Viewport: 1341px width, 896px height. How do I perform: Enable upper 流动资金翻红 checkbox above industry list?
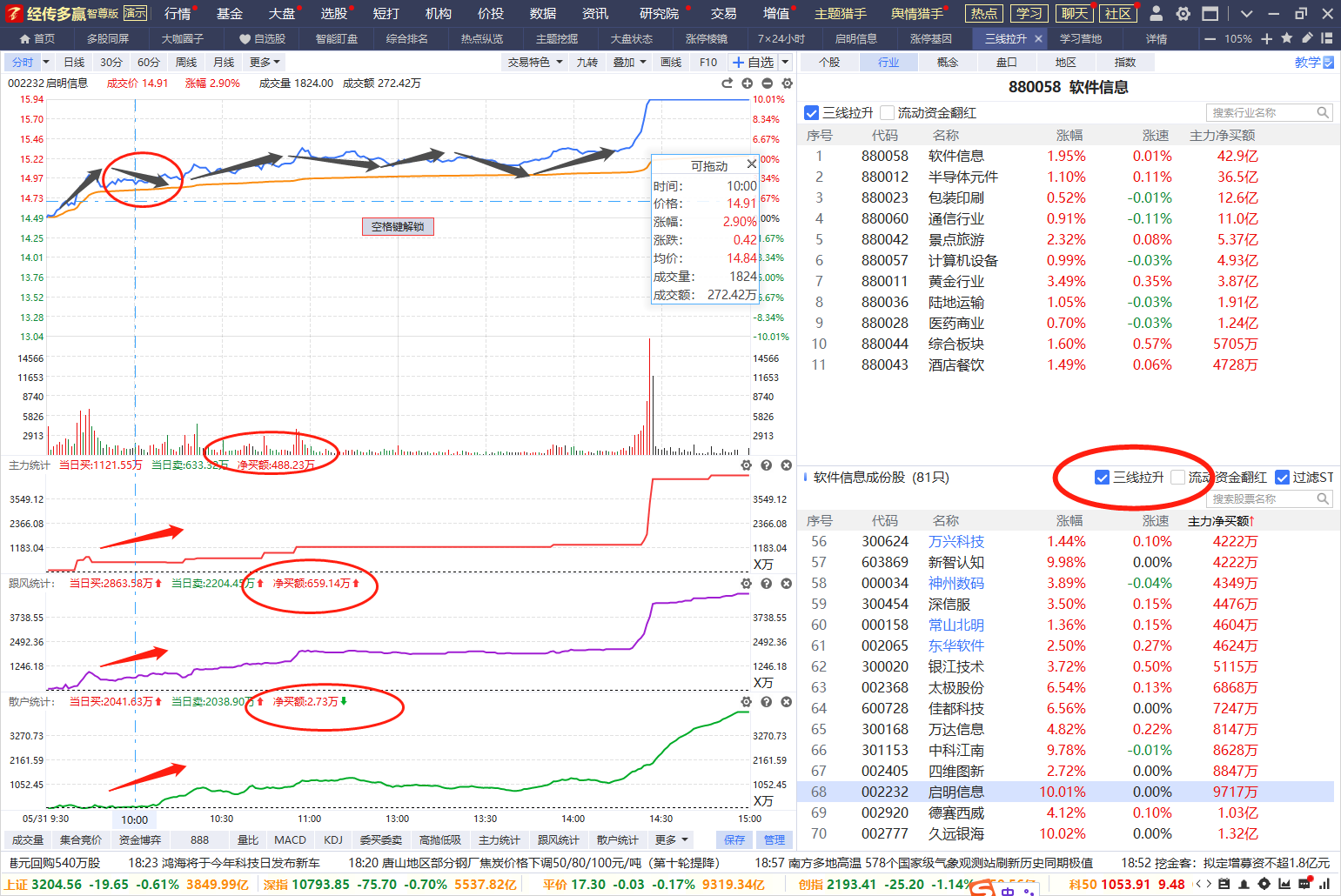tap(887, 113)
